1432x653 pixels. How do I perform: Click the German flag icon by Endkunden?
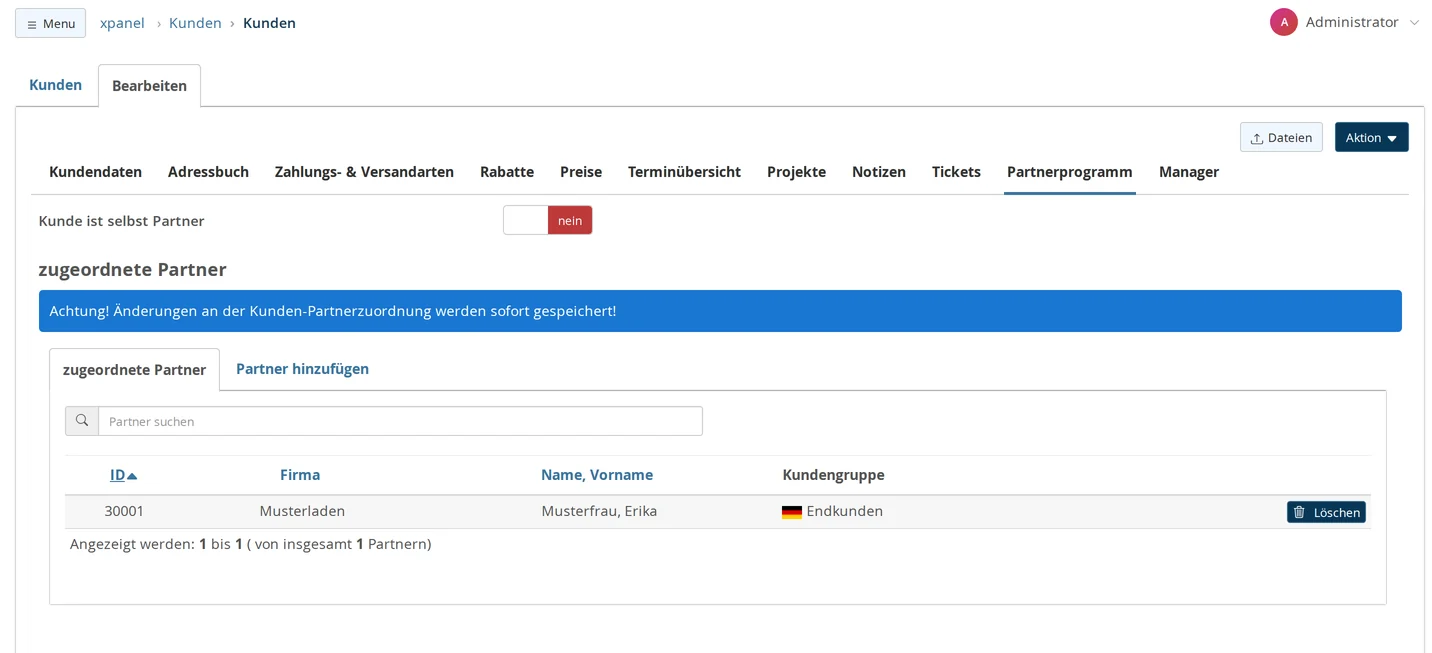coord(792,512)
